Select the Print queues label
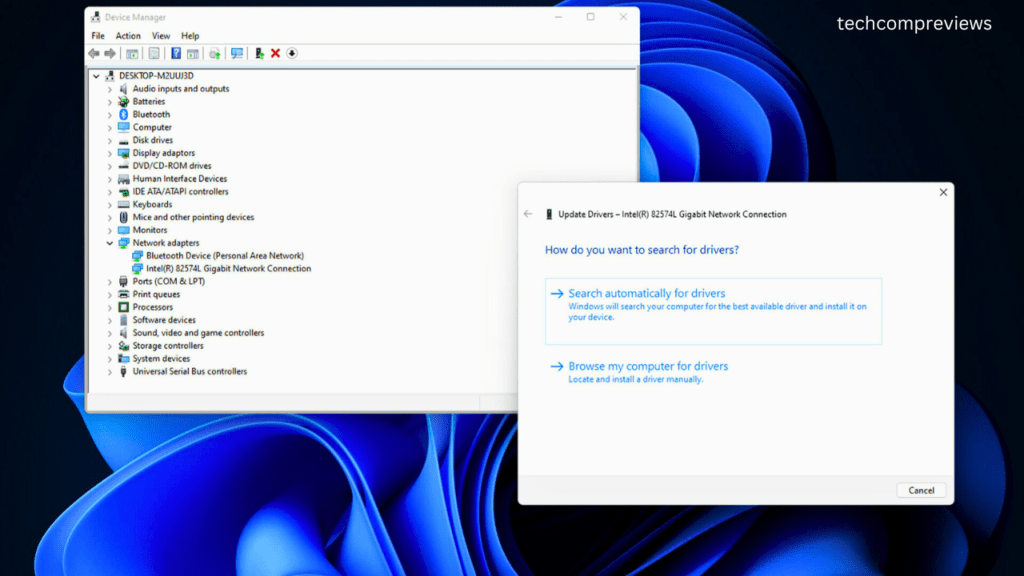Image resolution: width=1024 pixels, height=576 pixels. tap(156, 295)
